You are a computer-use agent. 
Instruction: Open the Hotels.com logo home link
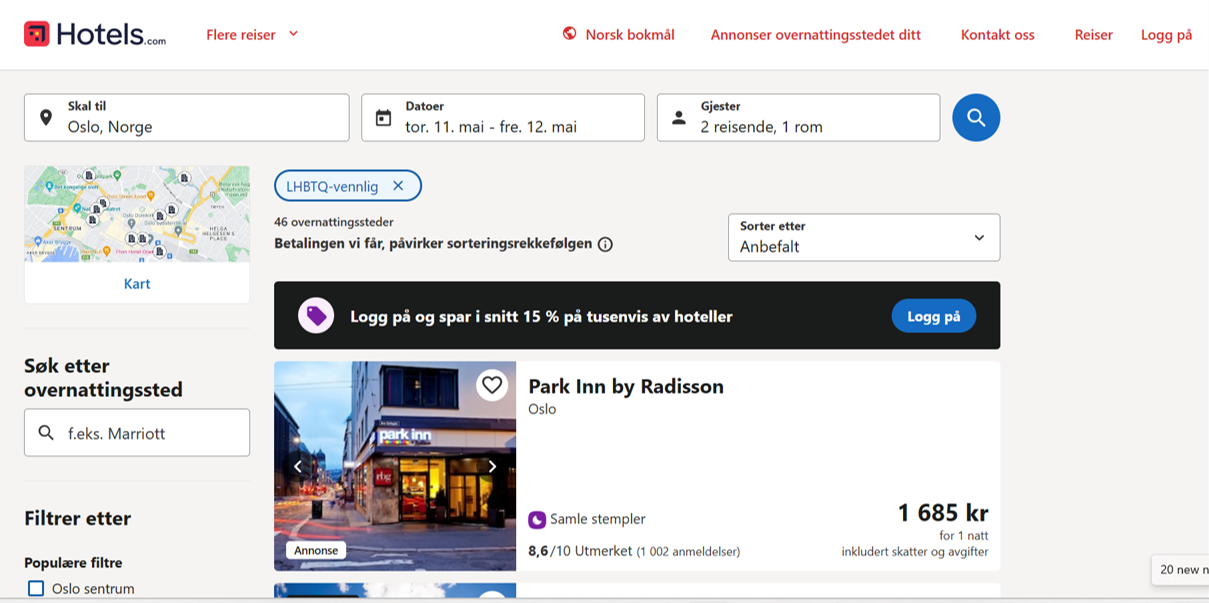click(x=95, y=34)
